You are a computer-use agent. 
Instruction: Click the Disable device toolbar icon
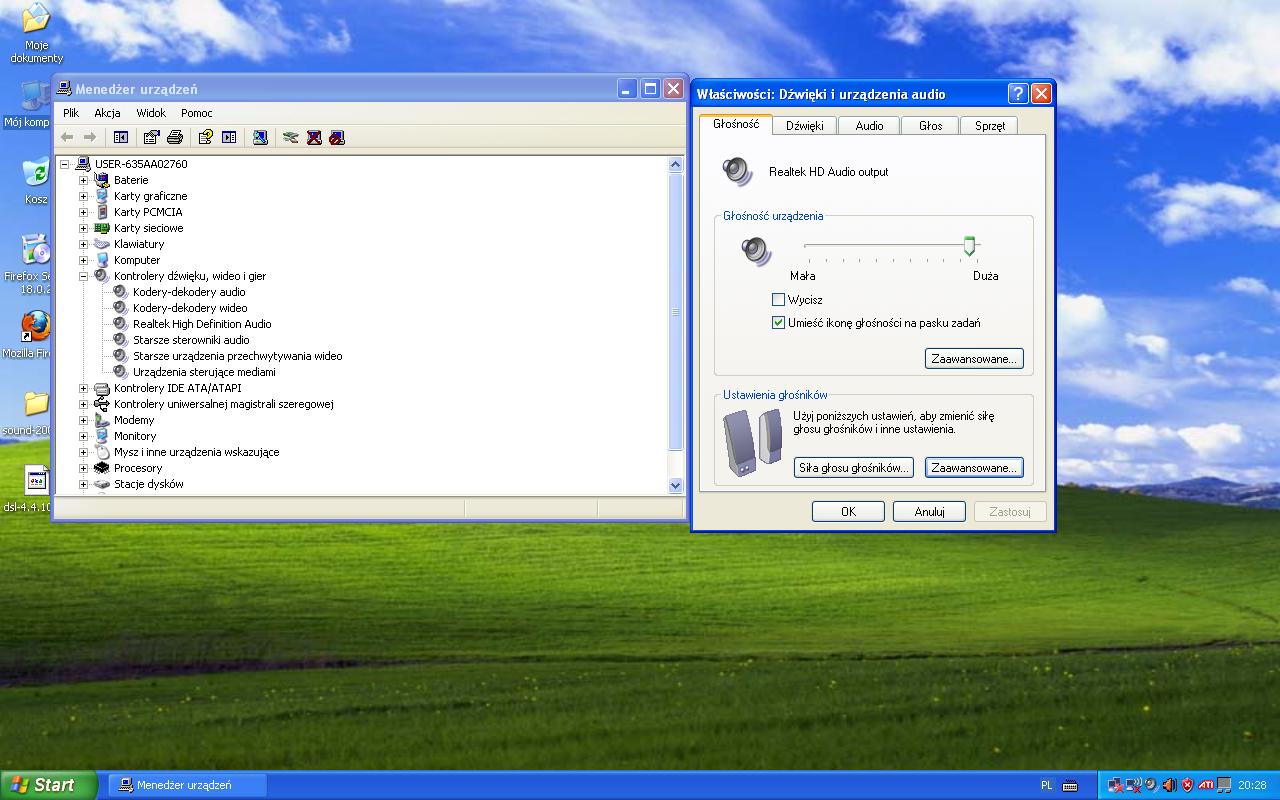click(336, 137)
